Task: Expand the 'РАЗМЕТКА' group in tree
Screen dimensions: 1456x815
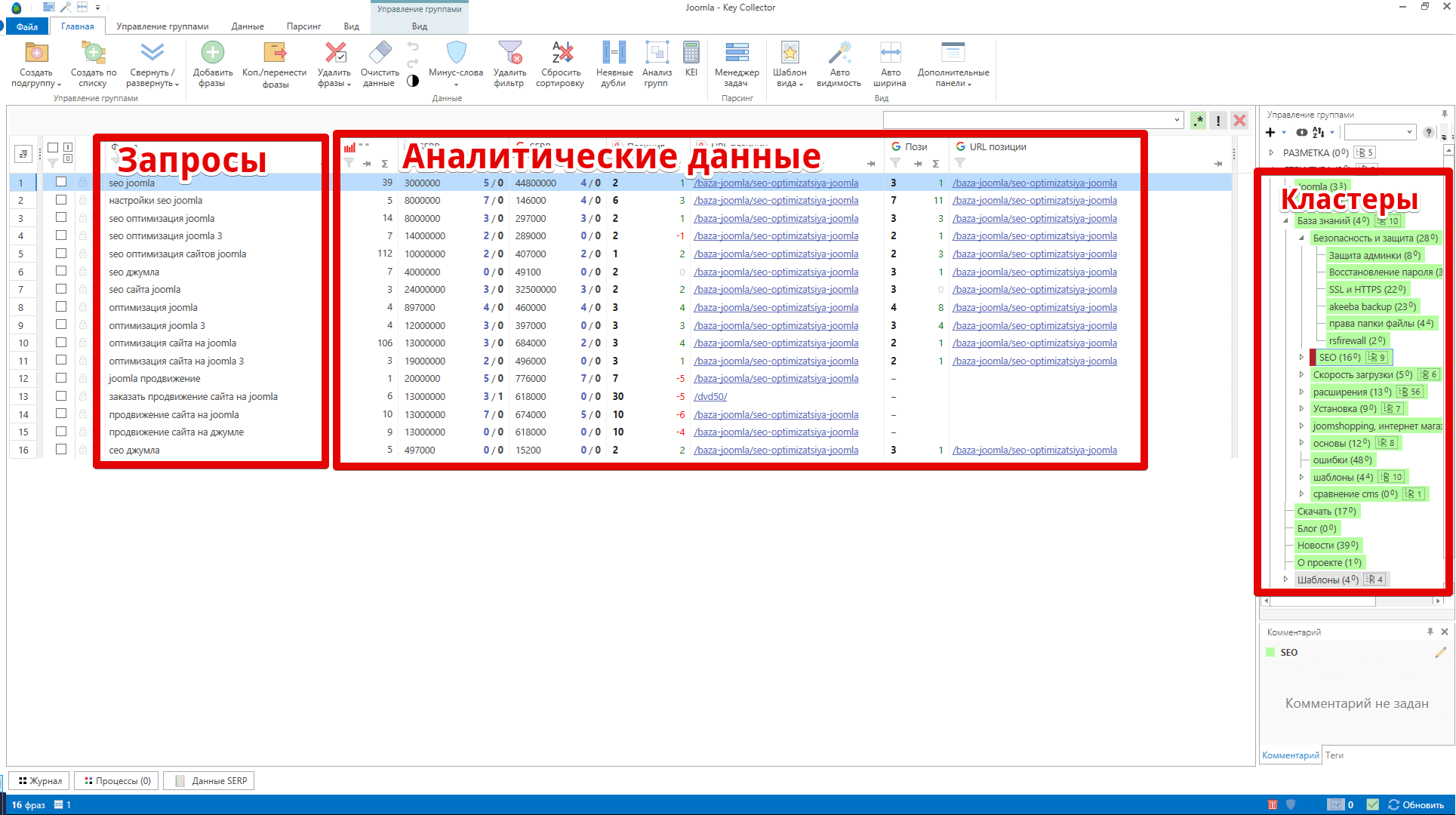Action: point(1272,152)
